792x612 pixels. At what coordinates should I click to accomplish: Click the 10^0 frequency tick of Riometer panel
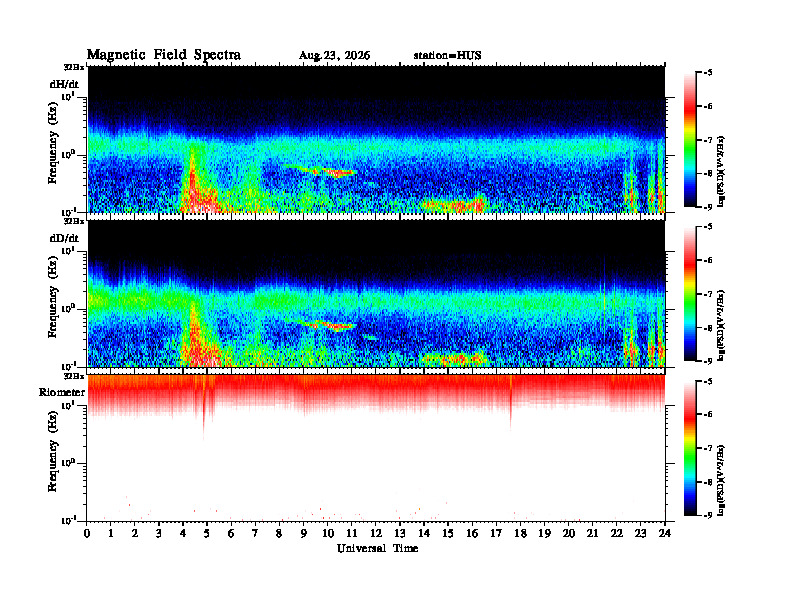69,462
